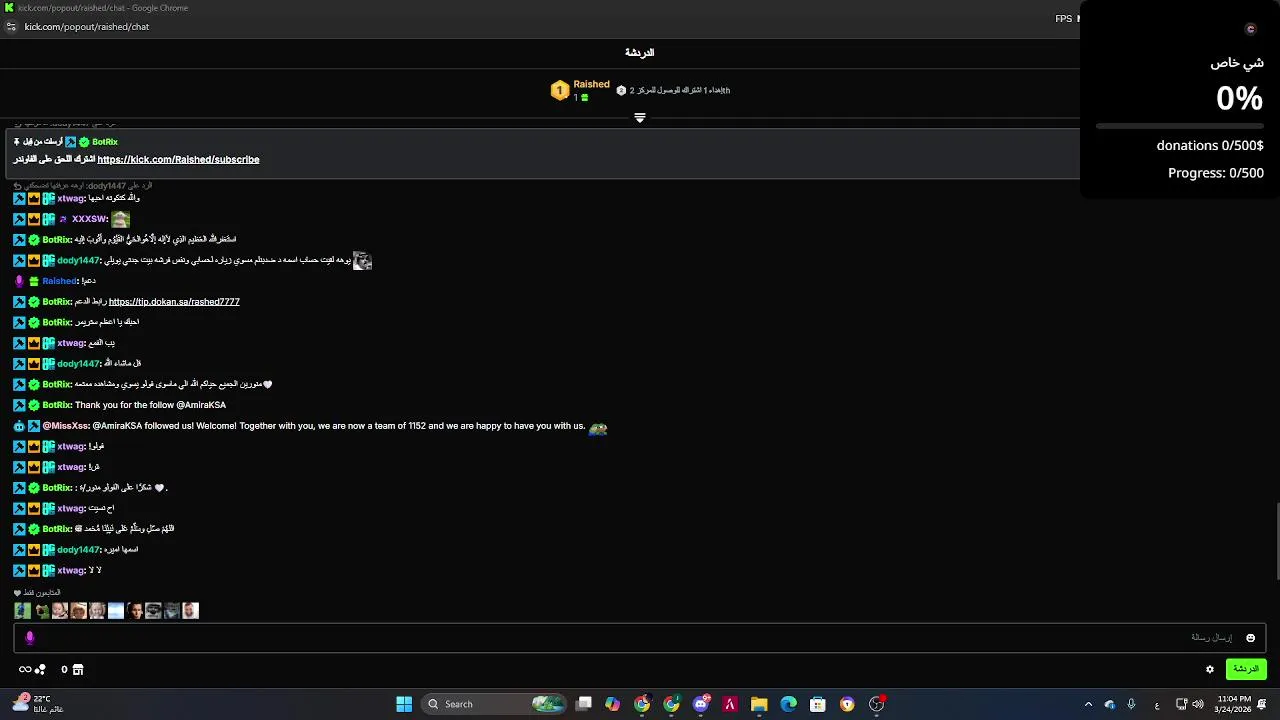Click the 0% value in goal overlay
This screenshot has height=720, width=1280.
1239,98
